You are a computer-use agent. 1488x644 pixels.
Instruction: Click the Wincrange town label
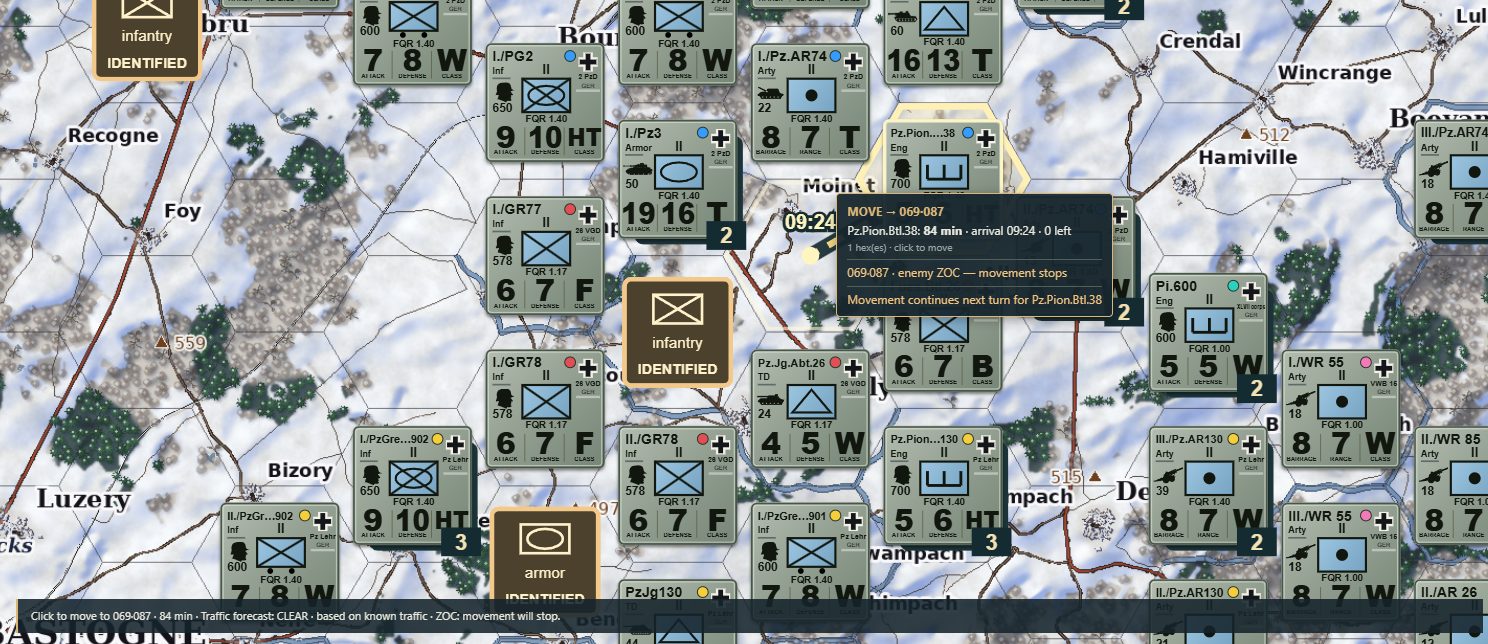coord(1334,73)
